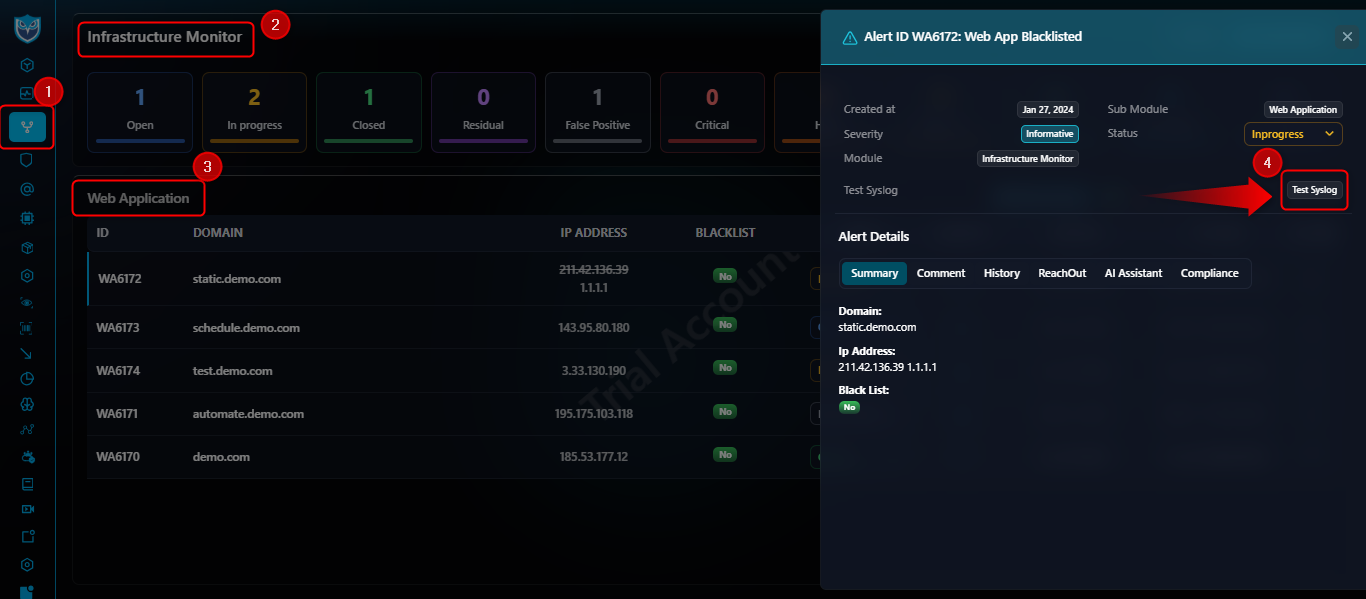
Task: Click the Test Syslog button
Action: (1315, 190)
